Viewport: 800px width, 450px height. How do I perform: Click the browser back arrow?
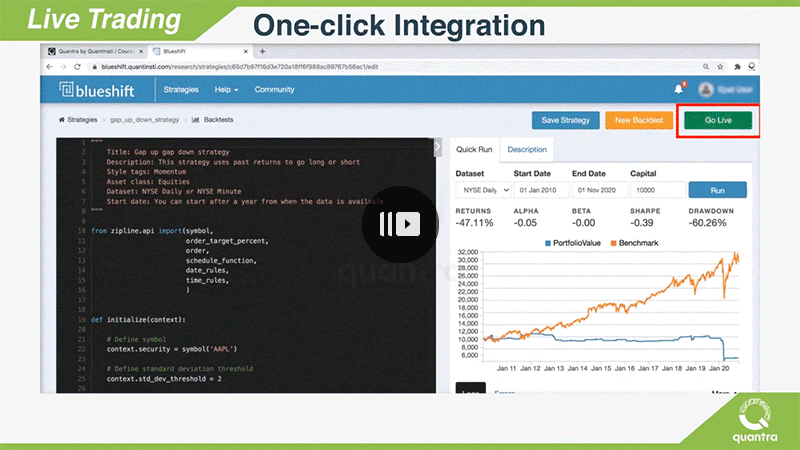(49, 67)
